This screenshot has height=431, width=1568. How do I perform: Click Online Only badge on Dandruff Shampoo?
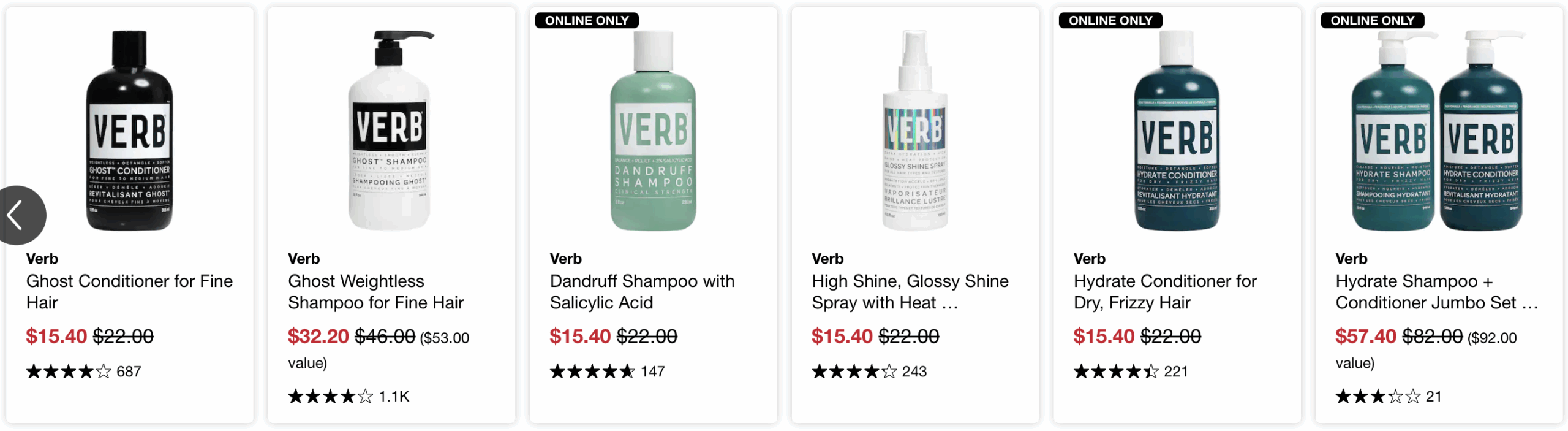[586, 21]
